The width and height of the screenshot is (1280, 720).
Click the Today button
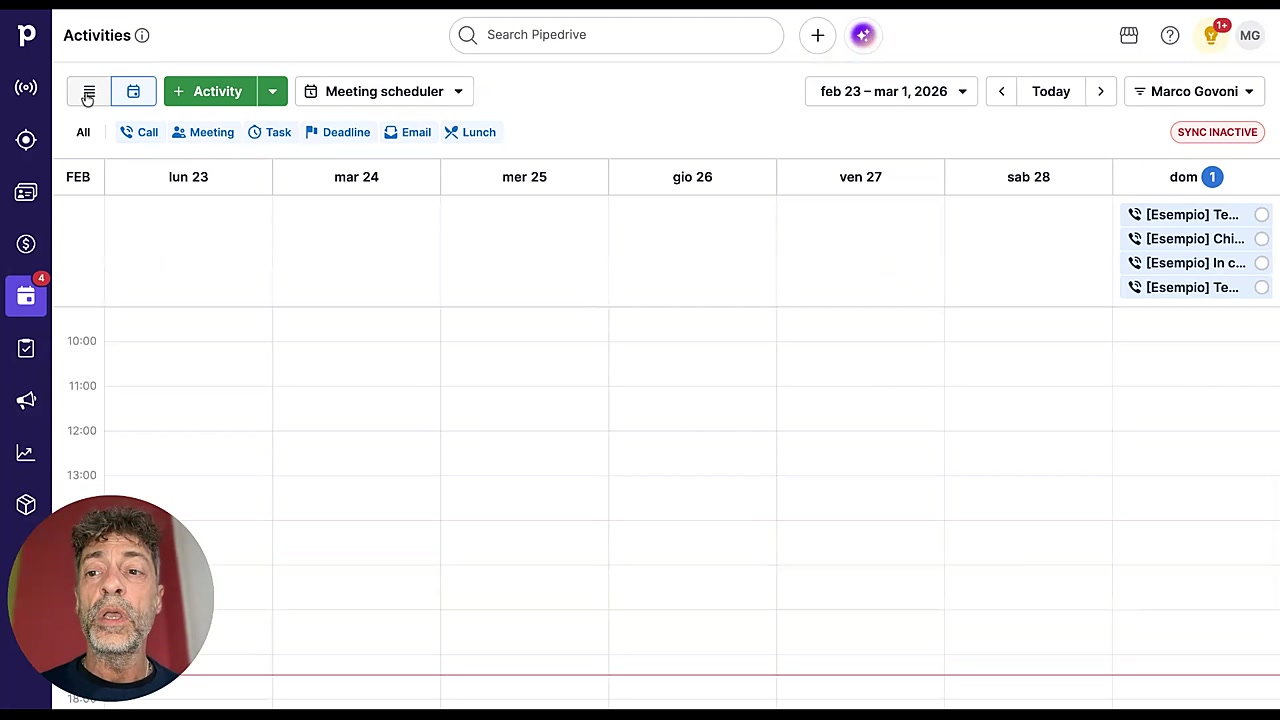point(1051,91)
